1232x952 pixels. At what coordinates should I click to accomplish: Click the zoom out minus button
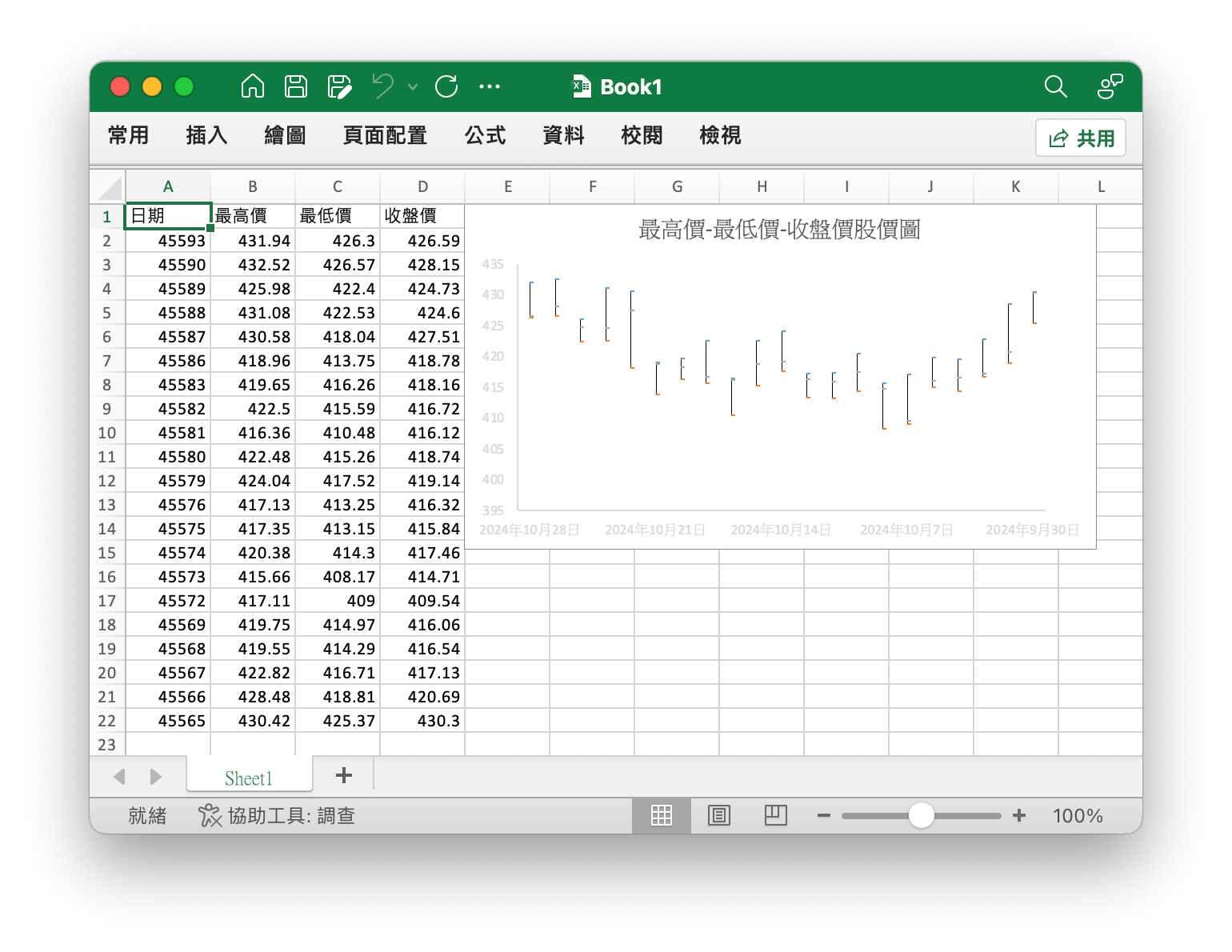tap(824, 815)
